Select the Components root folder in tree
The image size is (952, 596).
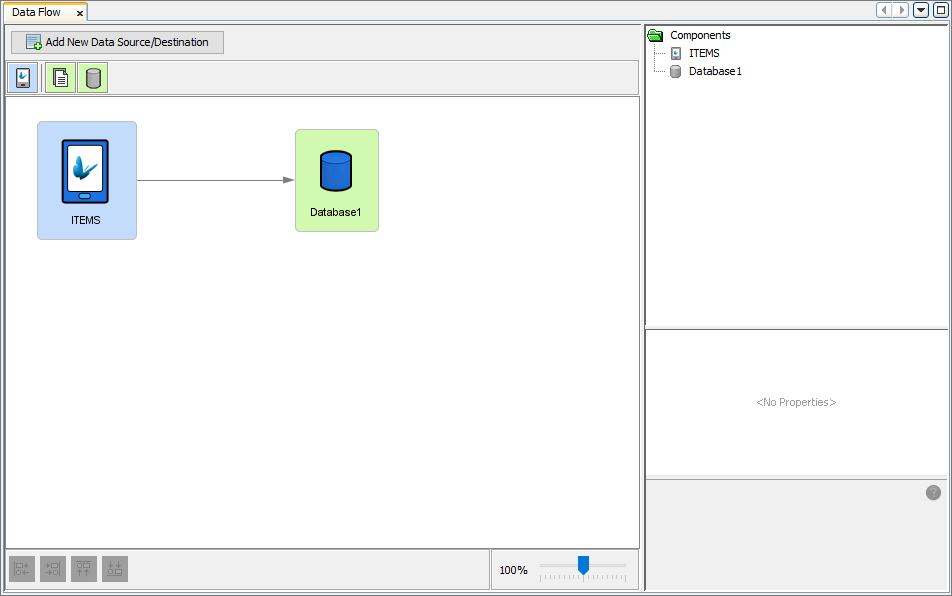699,35
